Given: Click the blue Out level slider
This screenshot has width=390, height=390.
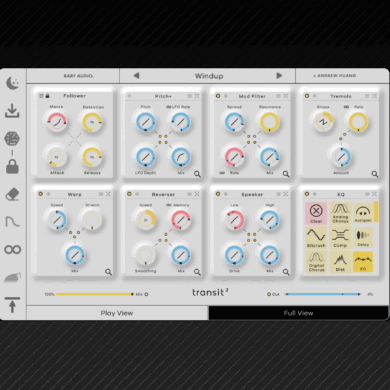Looking at the screenshot, I should click(323, 294).
